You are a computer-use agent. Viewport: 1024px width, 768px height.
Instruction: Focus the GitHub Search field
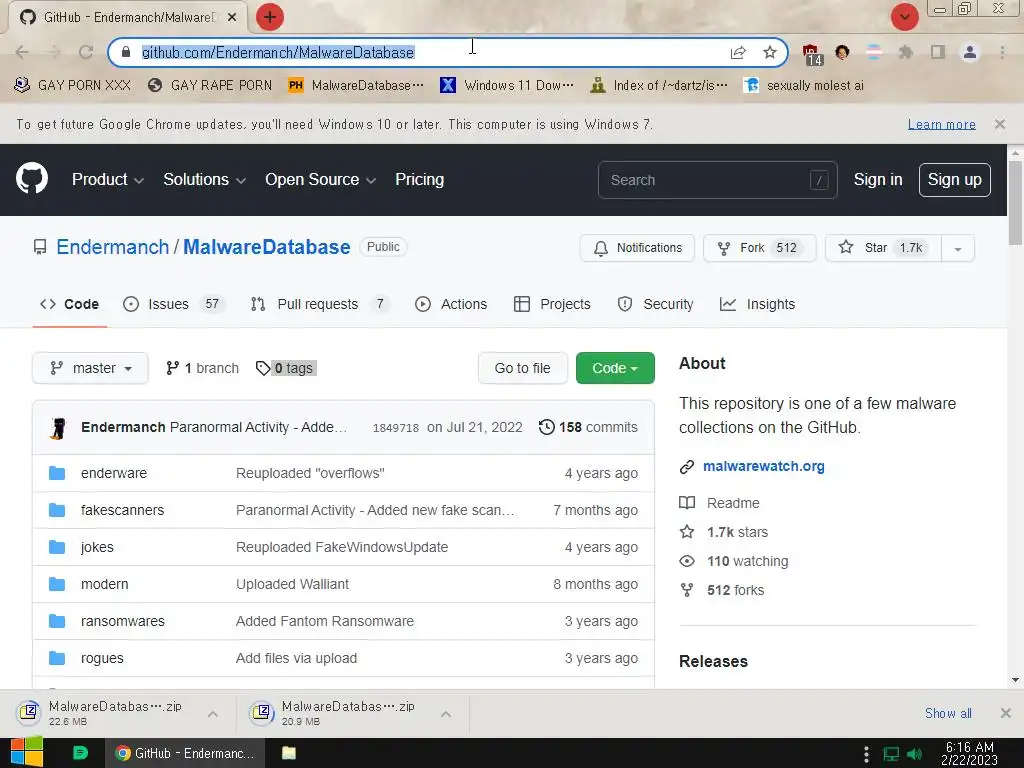tap(717, 180)
